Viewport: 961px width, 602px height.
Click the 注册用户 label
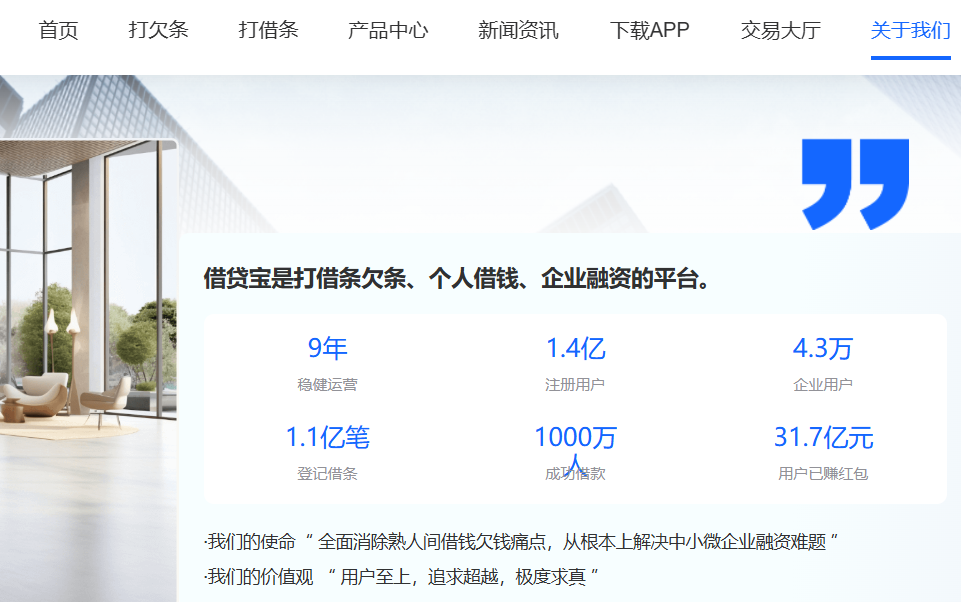coord(575,384)
